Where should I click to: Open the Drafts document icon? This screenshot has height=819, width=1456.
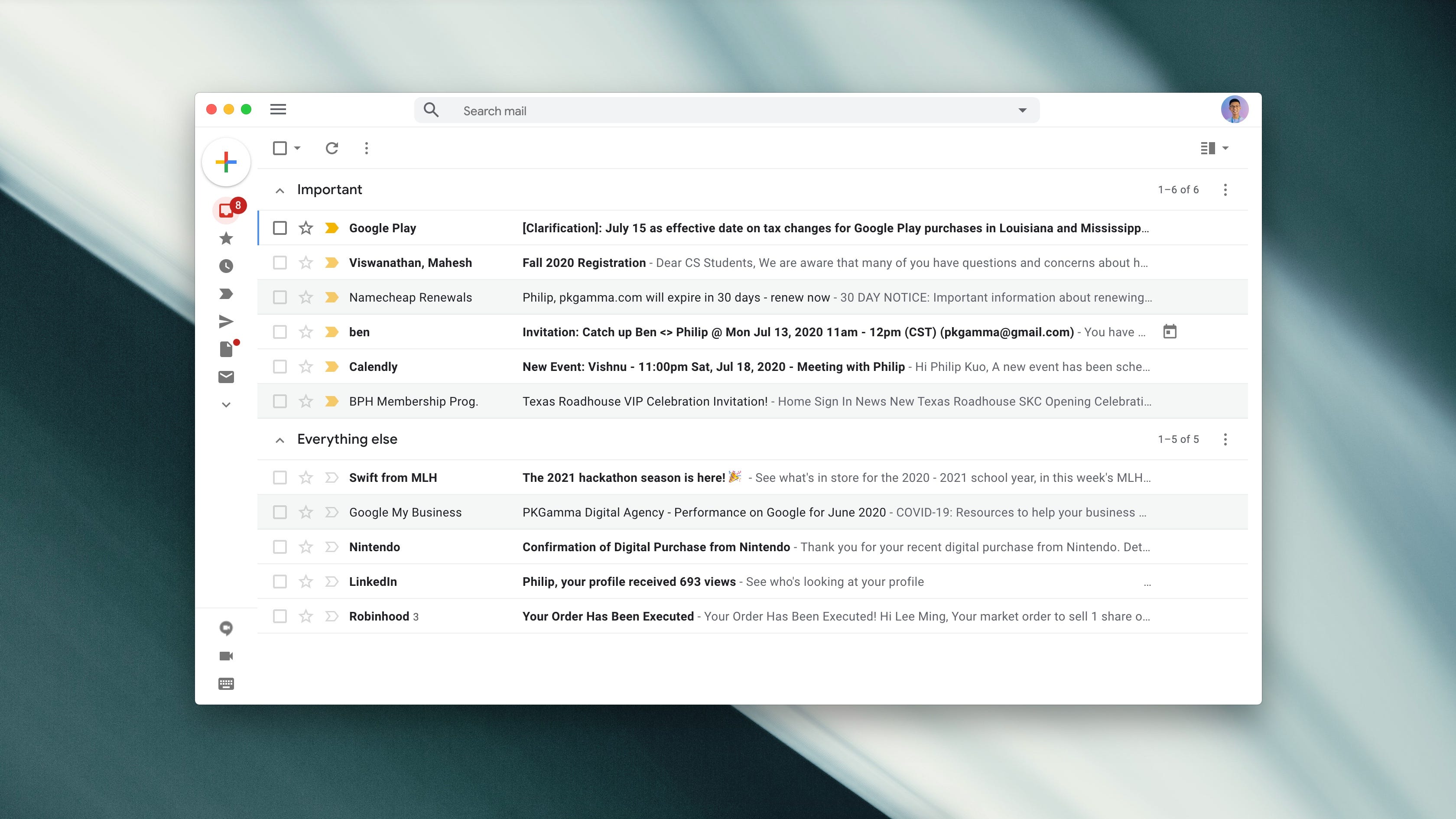226,349
